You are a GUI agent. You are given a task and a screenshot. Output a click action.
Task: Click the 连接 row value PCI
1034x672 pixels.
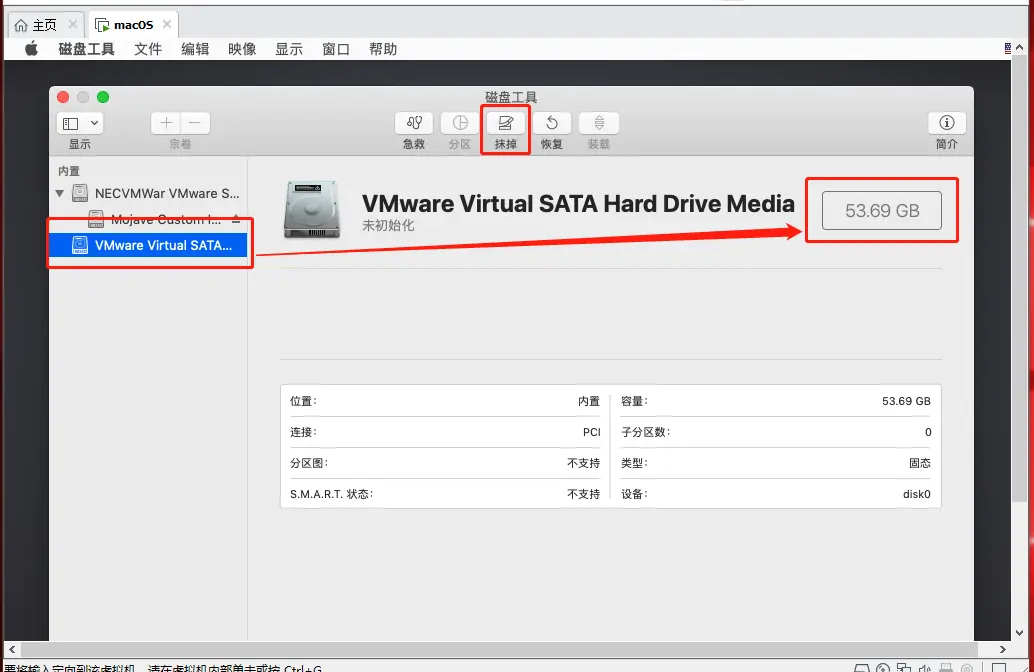[x=592, y=432]
